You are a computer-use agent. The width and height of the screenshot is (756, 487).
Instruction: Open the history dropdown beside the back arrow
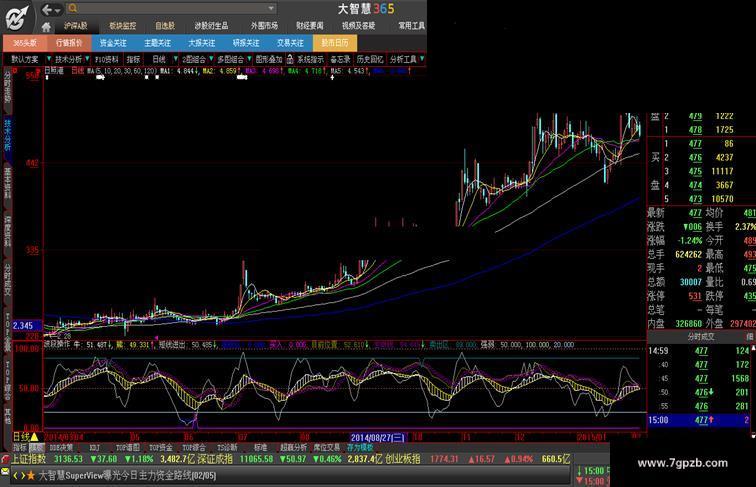click(57, 10)
